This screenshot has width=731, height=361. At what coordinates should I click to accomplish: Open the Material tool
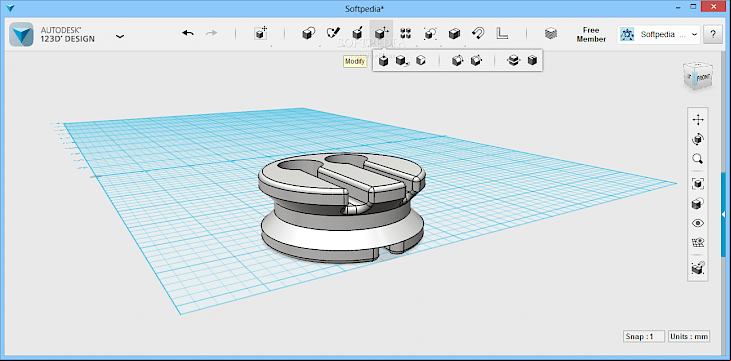tap(551, 33)
